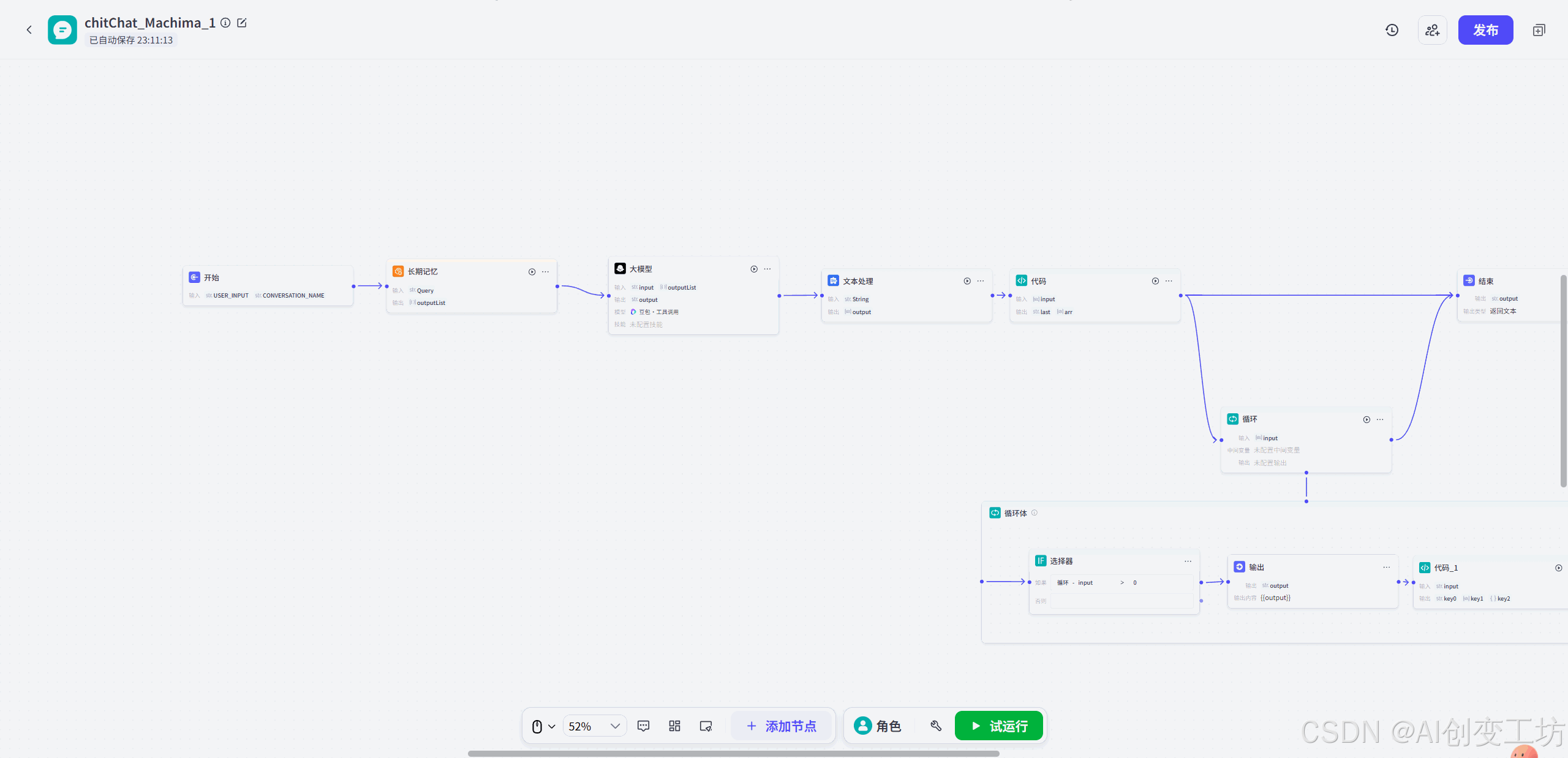Image resolution: width=1568 pixels, height=758 pixels.
Task: Click the 循环 - input condition field
Action: 1121,583
